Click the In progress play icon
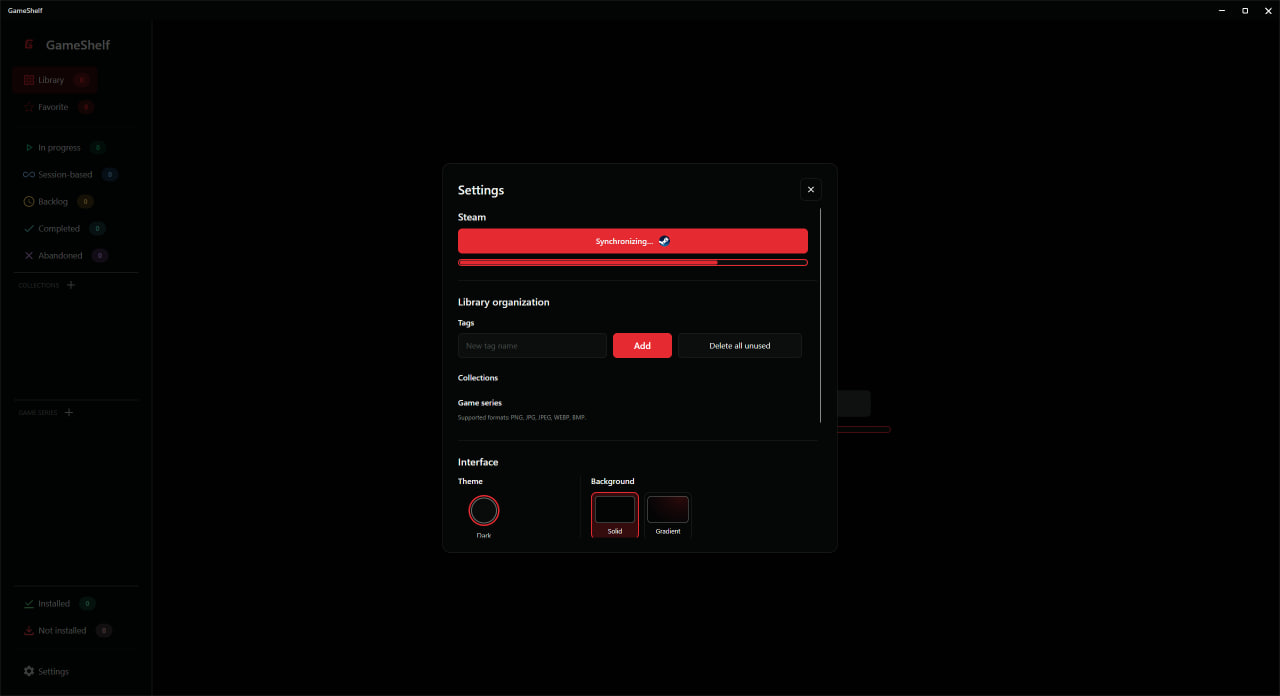Image resolution: width=1280 pixels, height=696 pixels. pos(29,148)
